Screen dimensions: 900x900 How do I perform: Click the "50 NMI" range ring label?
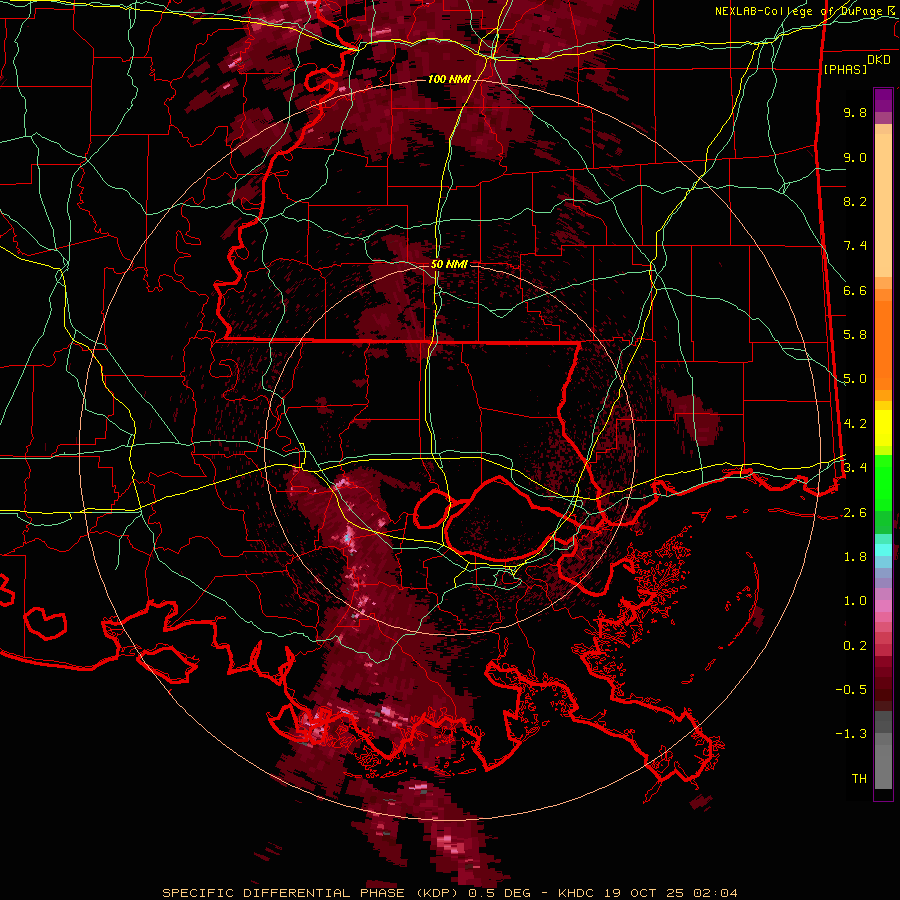click(449, 265)
